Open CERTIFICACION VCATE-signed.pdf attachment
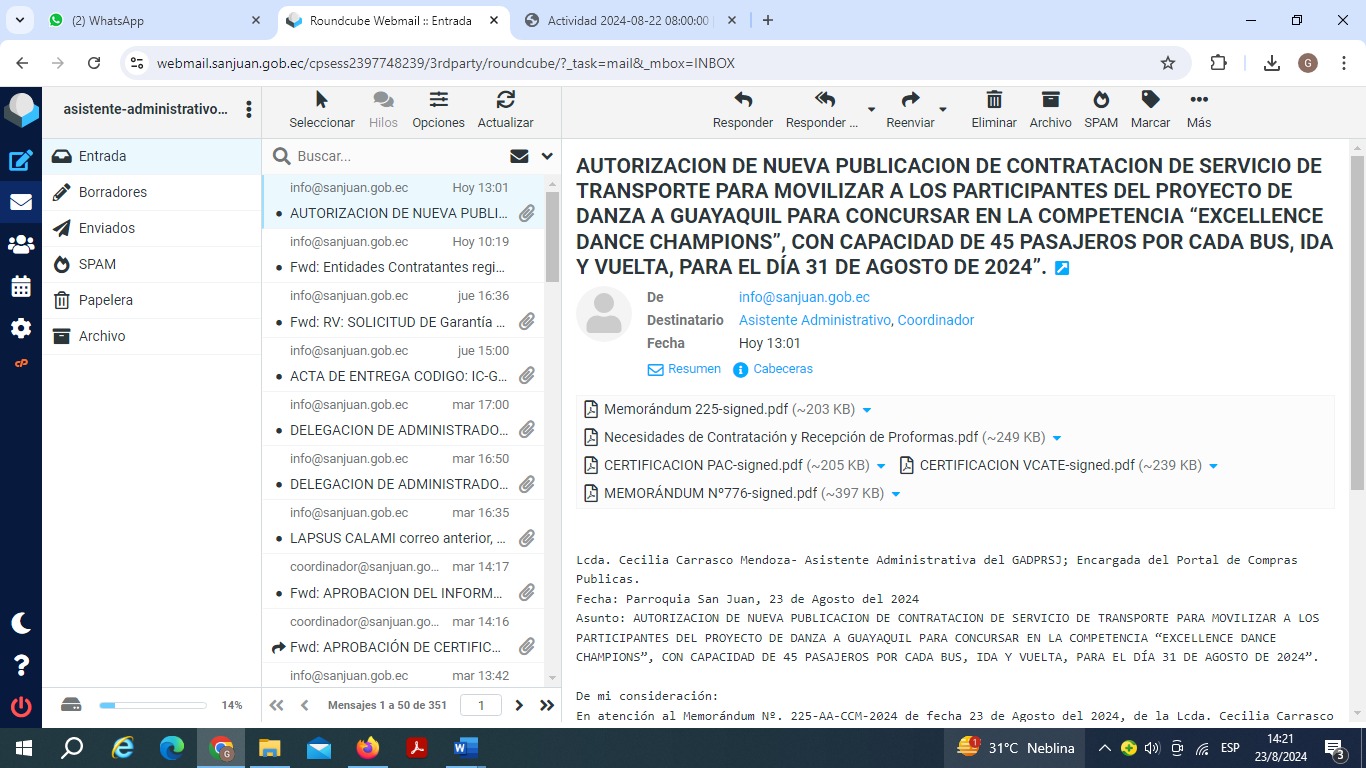This screenshot has height=768, width=1366. point(1026,465)
